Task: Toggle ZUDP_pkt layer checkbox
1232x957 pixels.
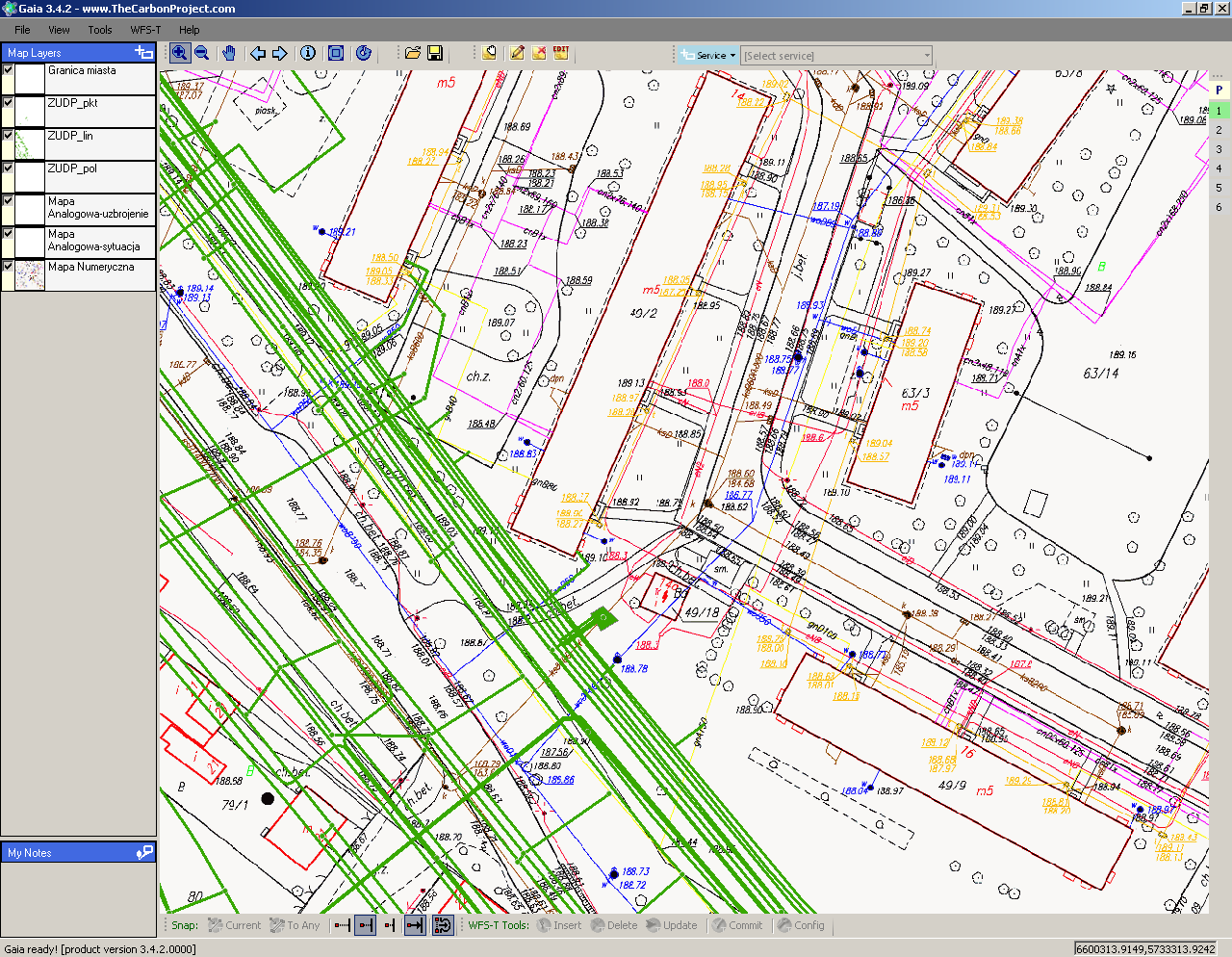Action: (x=8, y=103)
